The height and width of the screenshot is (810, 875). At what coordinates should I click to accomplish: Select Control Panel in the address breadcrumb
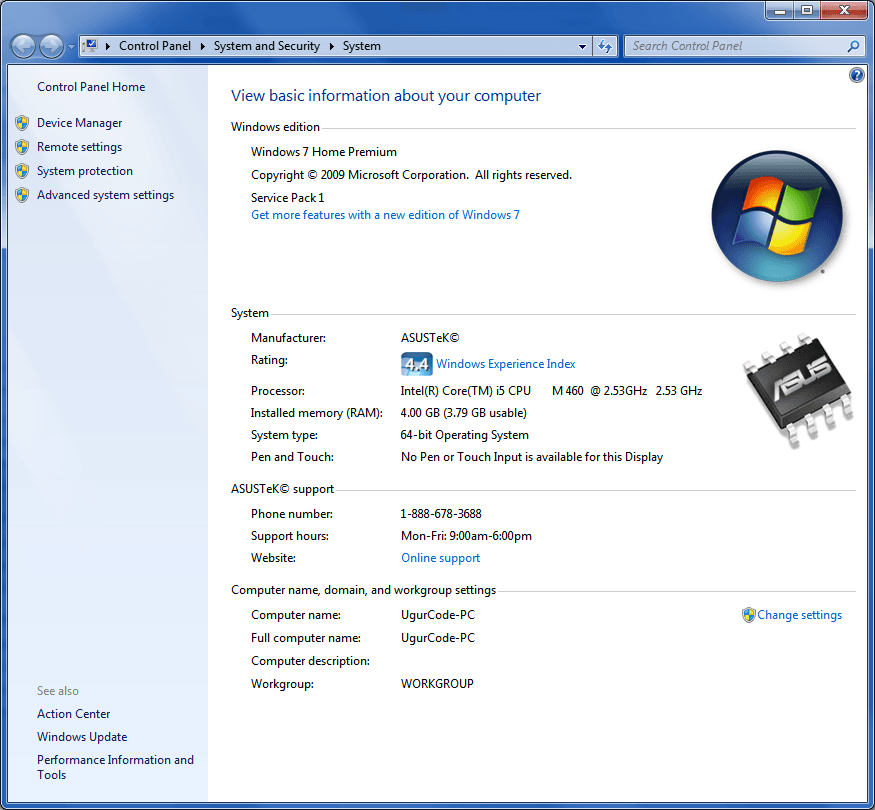[155, 46]
